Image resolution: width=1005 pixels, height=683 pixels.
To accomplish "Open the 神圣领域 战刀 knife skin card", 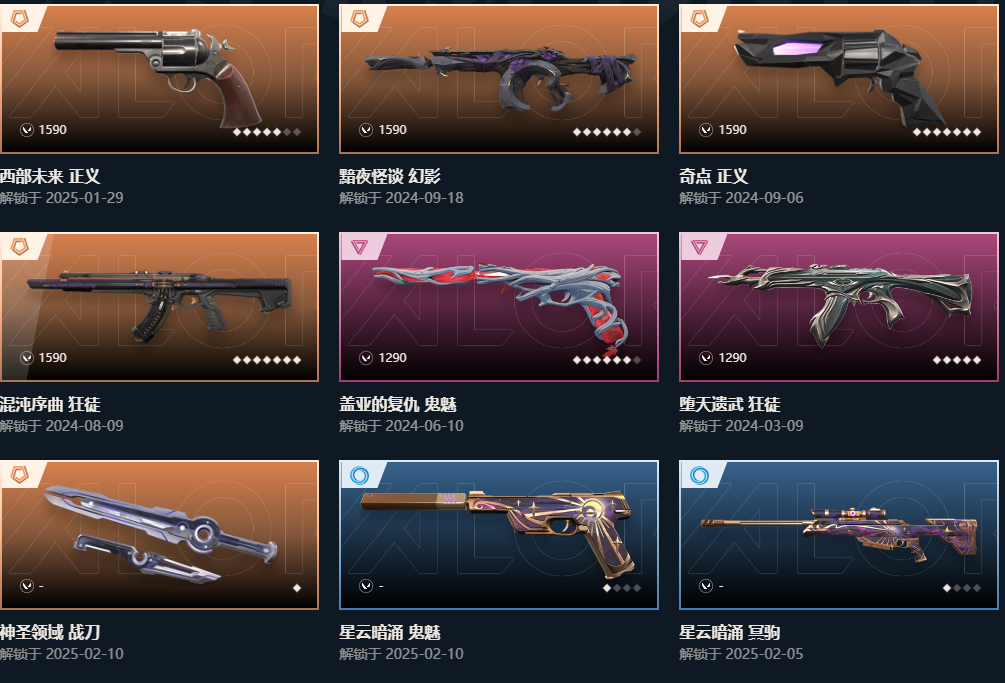I will pos(159,535).
